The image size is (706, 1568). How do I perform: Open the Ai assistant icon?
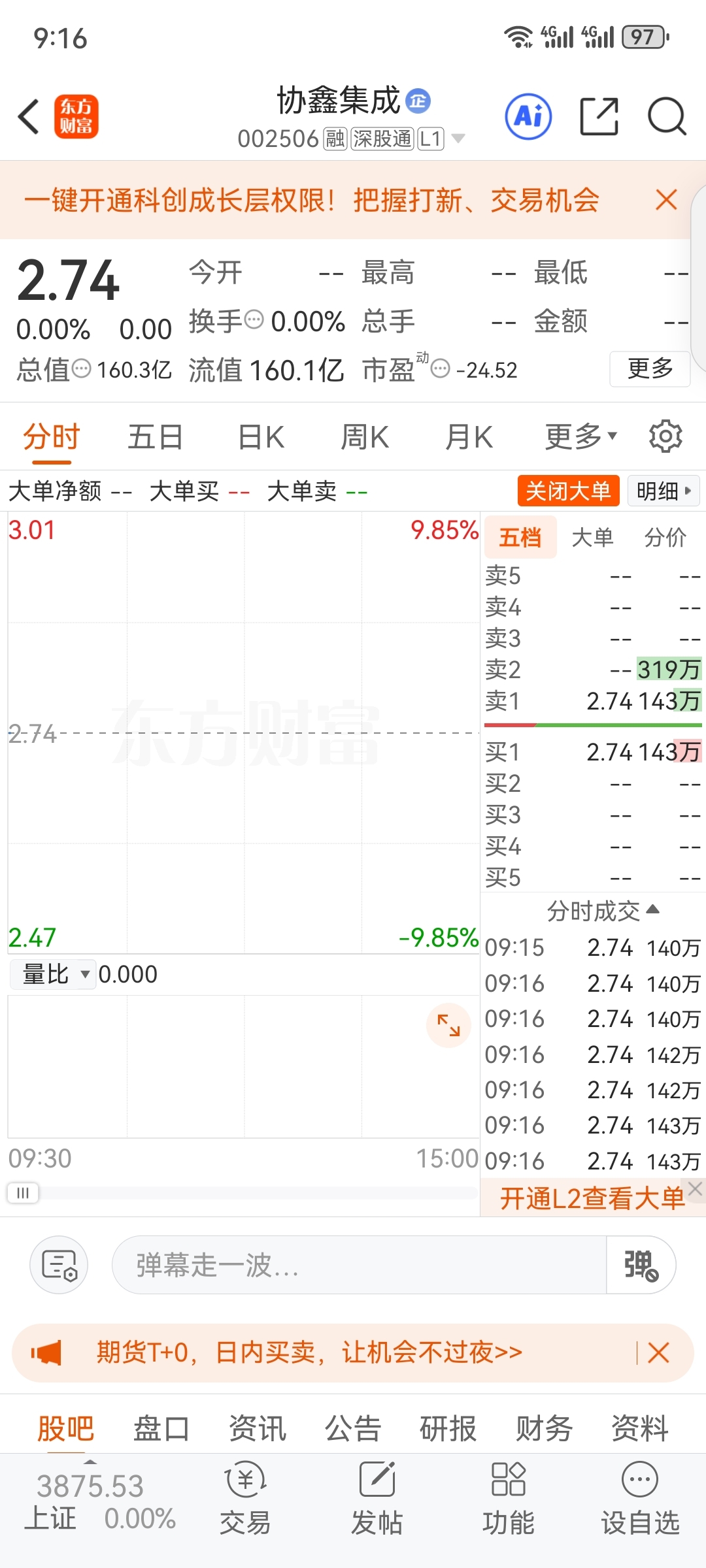pyautogui.click(x=528, y=117)
